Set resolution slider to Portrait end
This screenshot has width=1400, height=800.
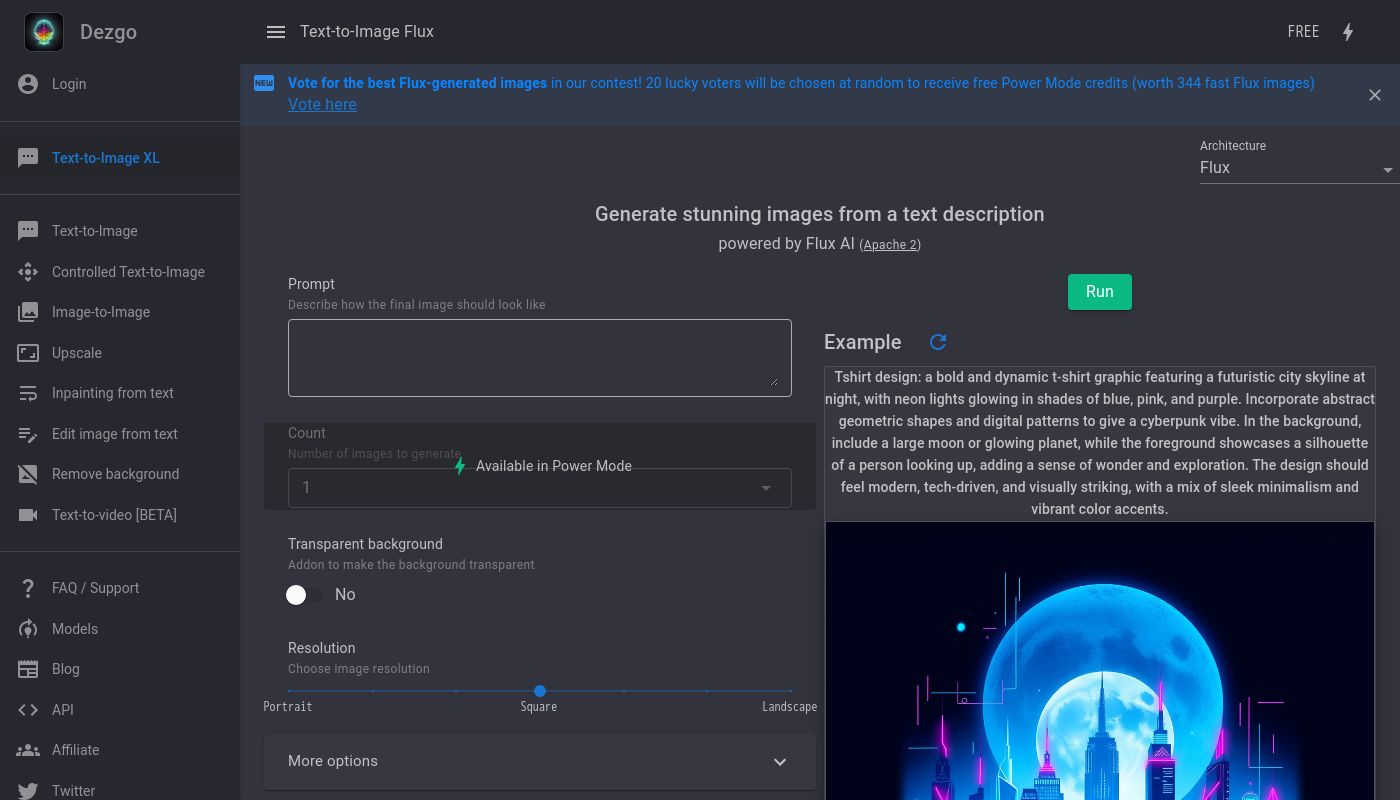(x=289, y=691)
